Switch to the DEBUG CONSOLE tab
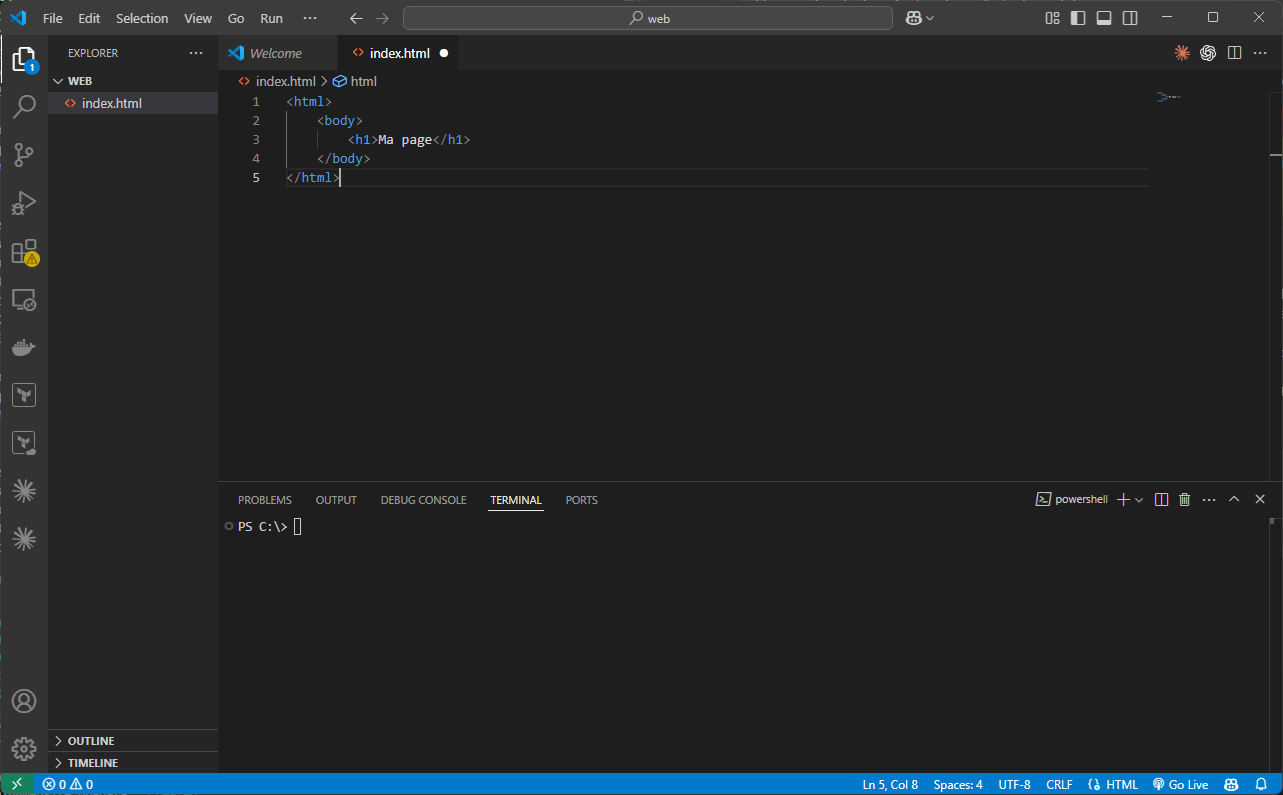This screenshot has height=795, width=1283. pyautogui.click(x=423, y=500)
